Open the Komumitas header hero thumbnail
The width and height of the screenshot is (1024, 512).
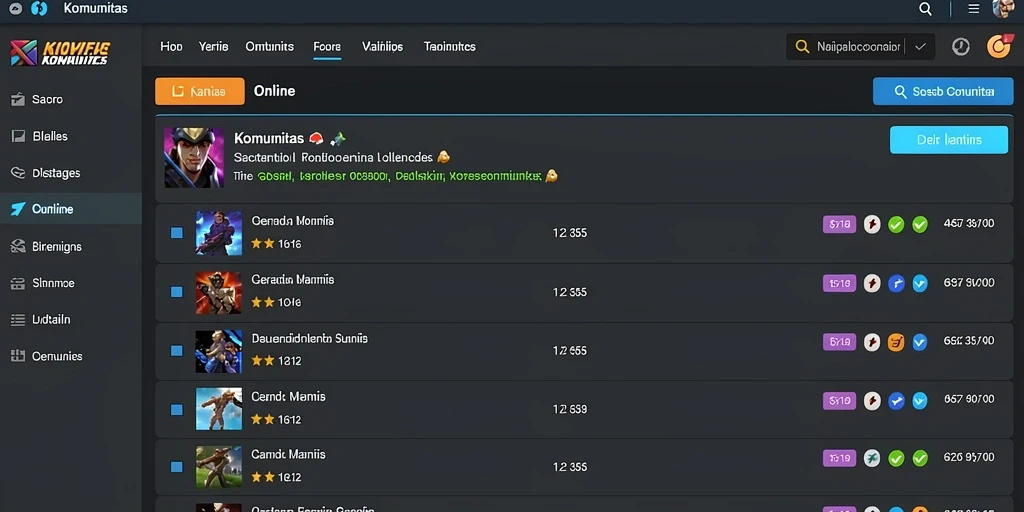(x=194, y=158)
